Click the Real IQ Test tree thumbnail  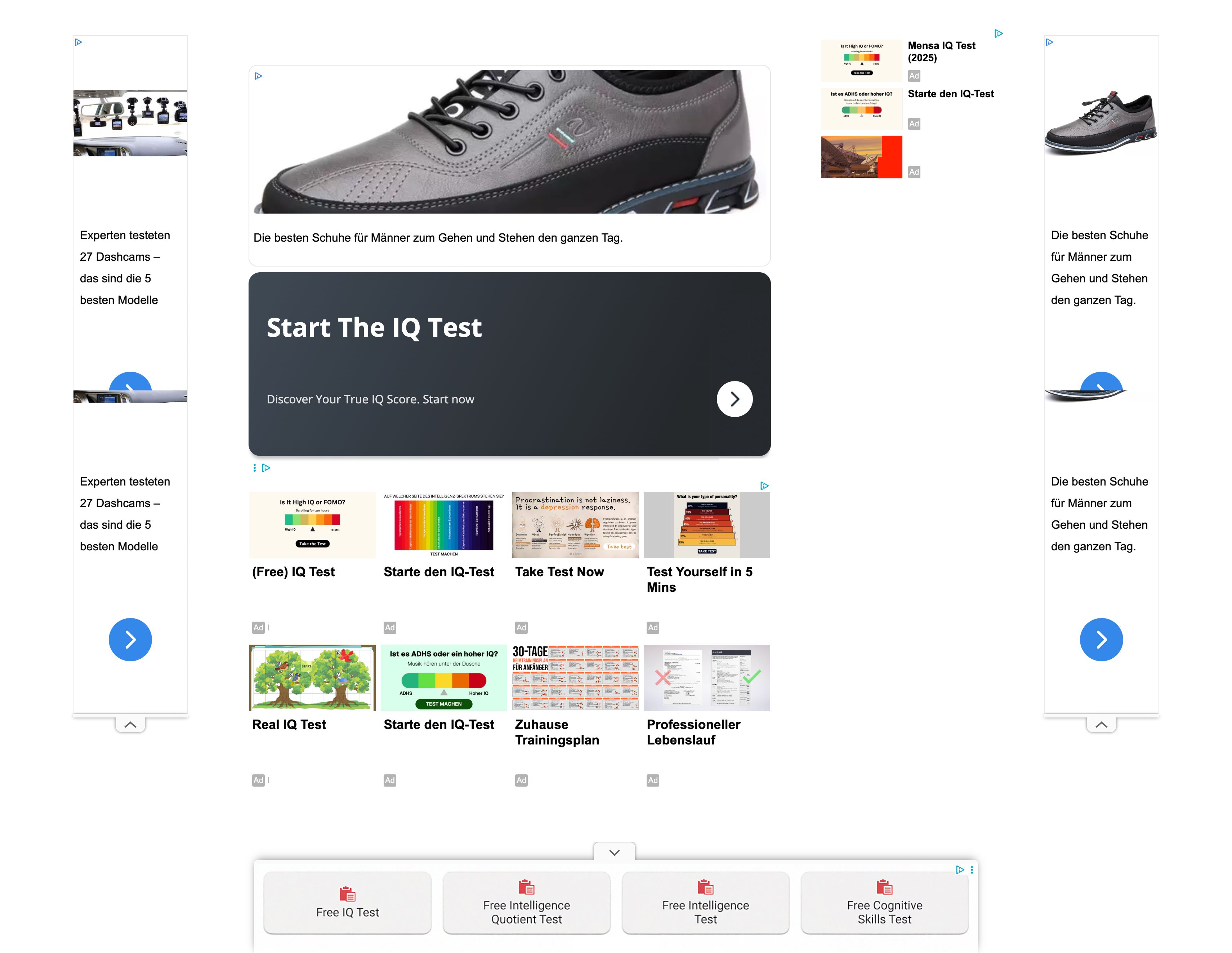click(313, 678)
